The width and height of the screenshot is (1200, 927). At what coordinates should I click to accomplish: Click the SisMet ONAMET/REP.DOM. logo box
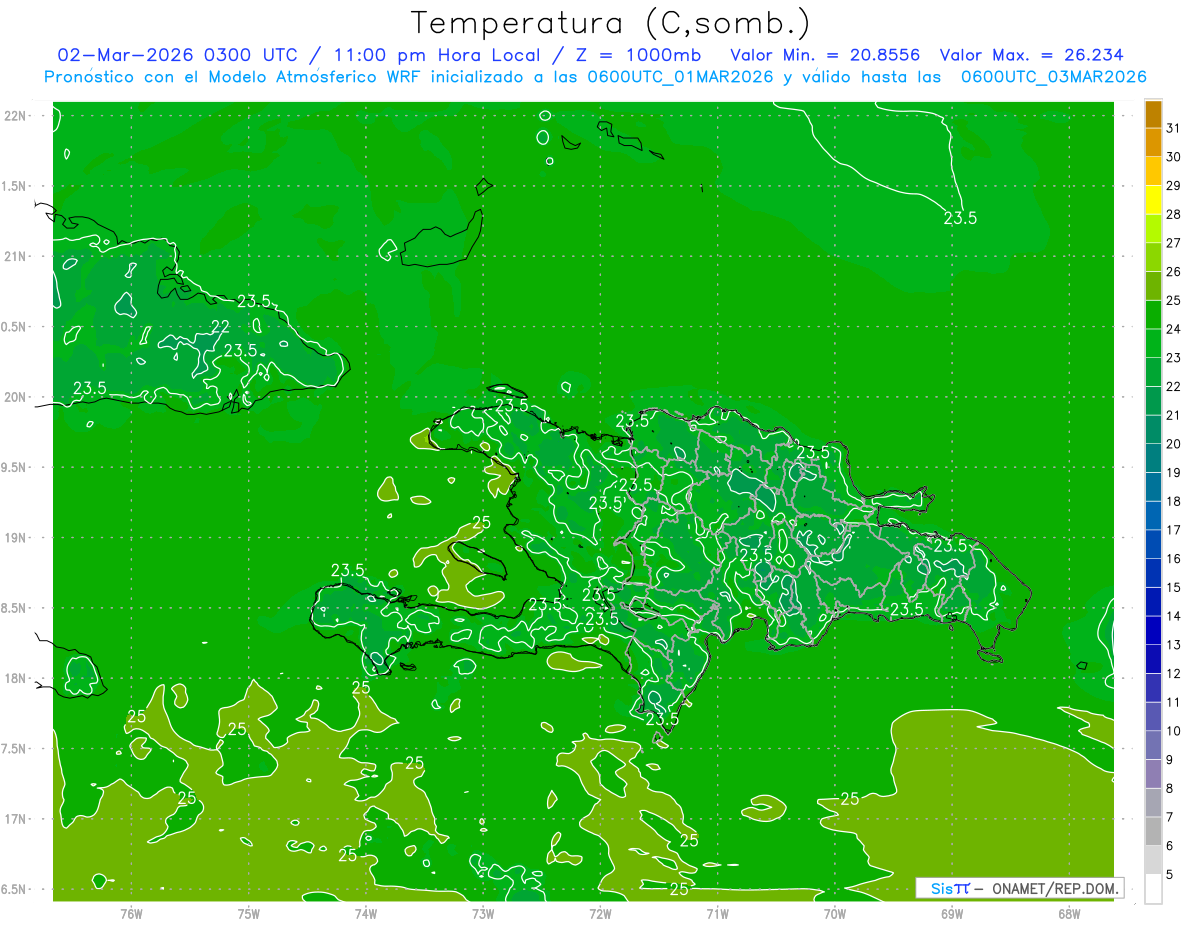[1020, 888]
